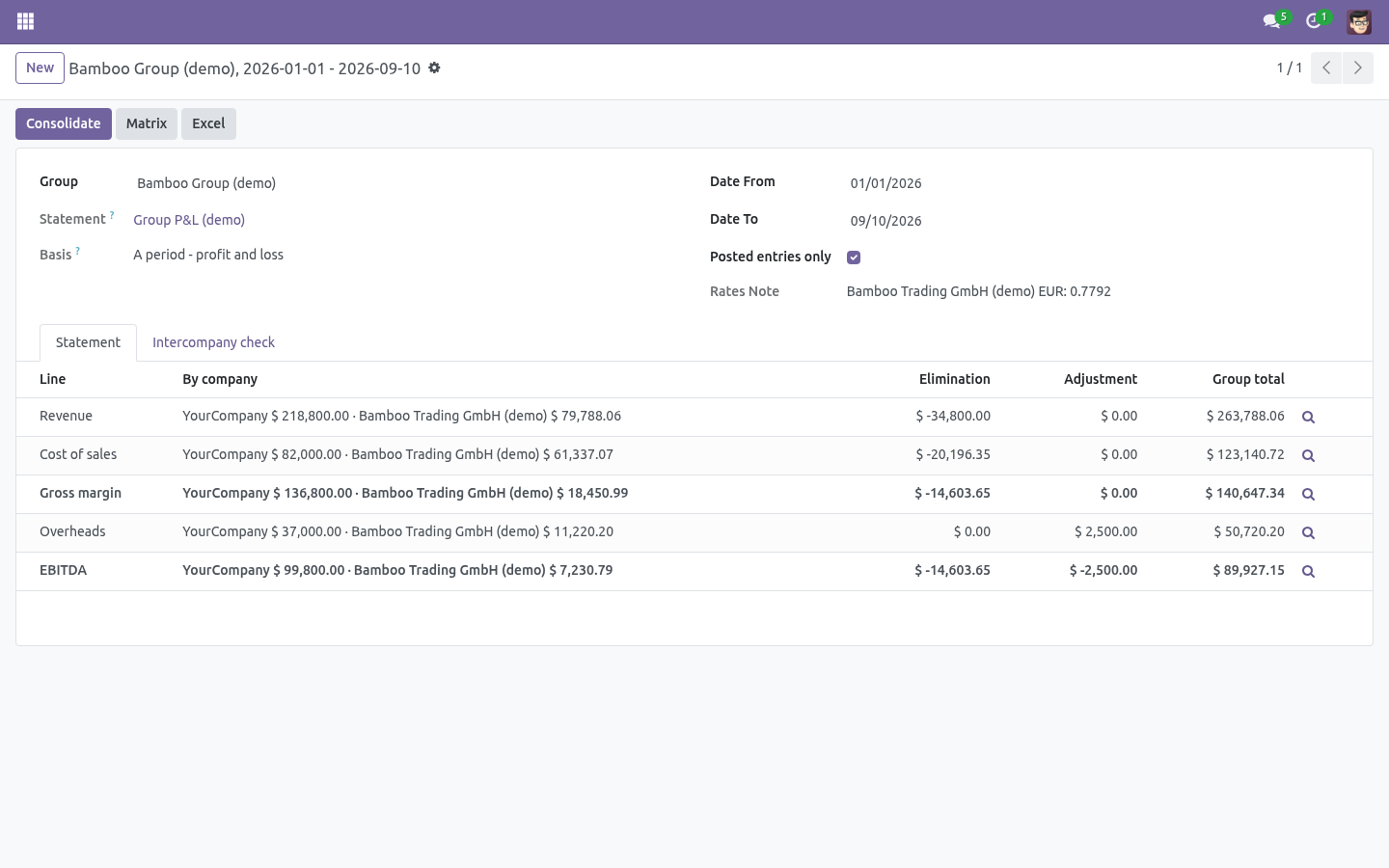Select the Statement tab
1389x868 pixels.
(88, 342)
